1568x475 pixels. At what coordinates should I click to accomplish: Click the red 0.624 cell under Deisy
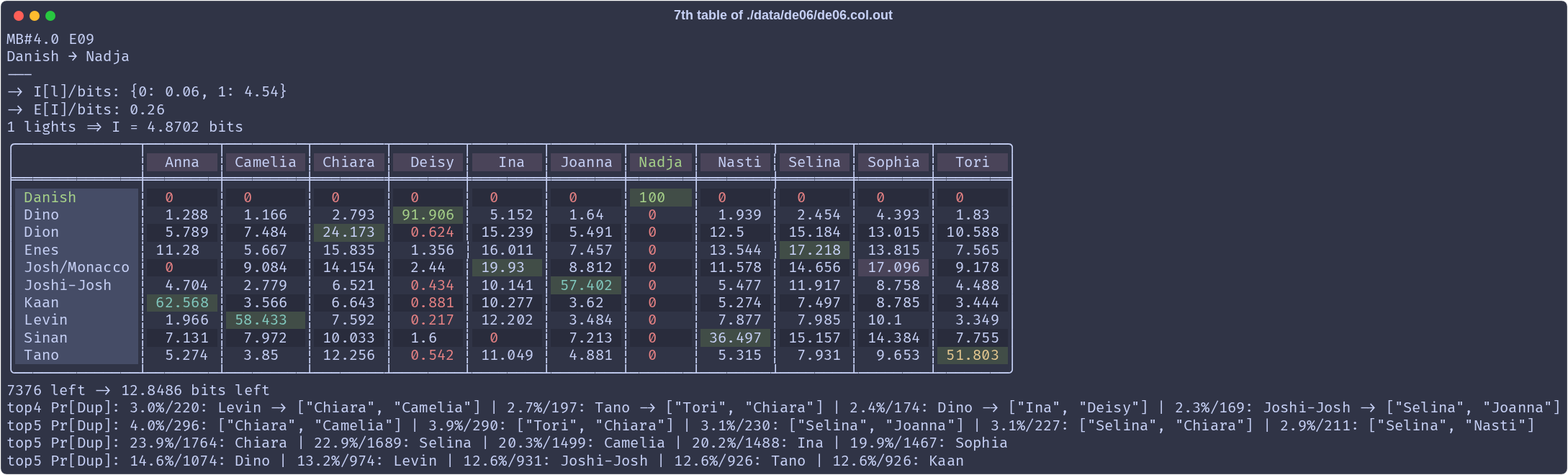click(x=432, y=232)
